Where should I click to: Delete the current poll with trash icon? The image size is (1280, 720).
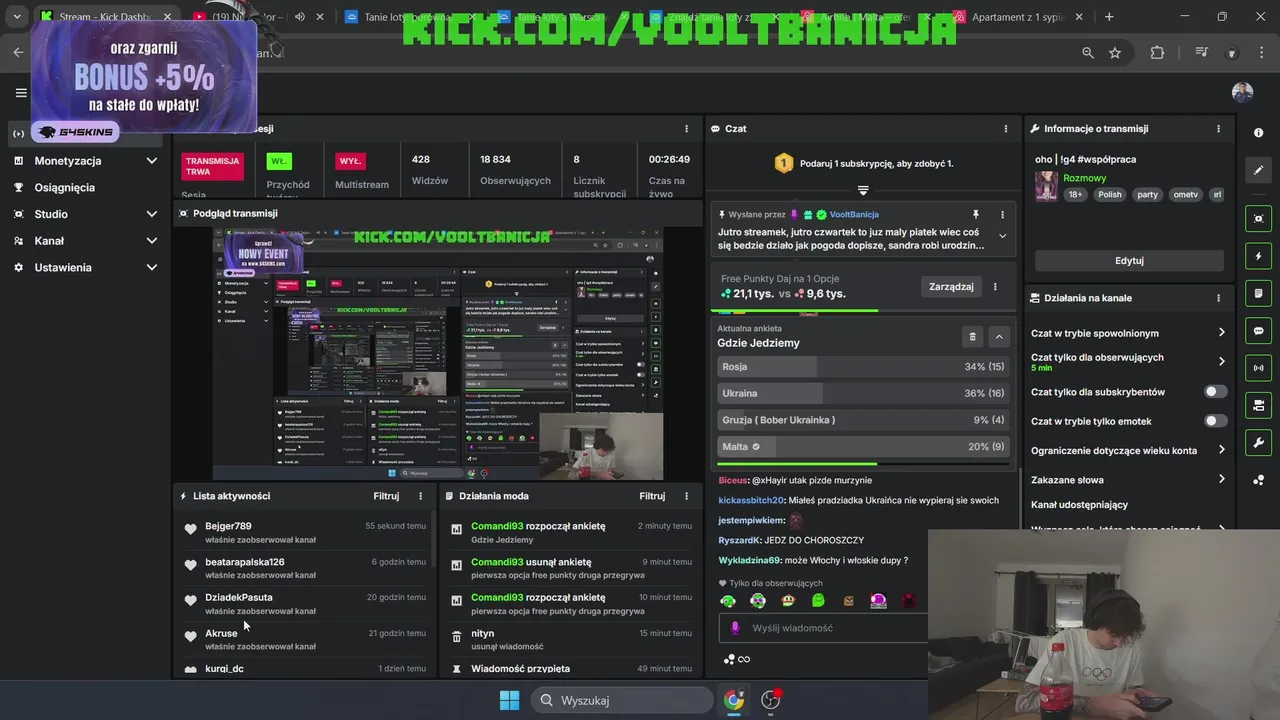[x=972, y=337]
